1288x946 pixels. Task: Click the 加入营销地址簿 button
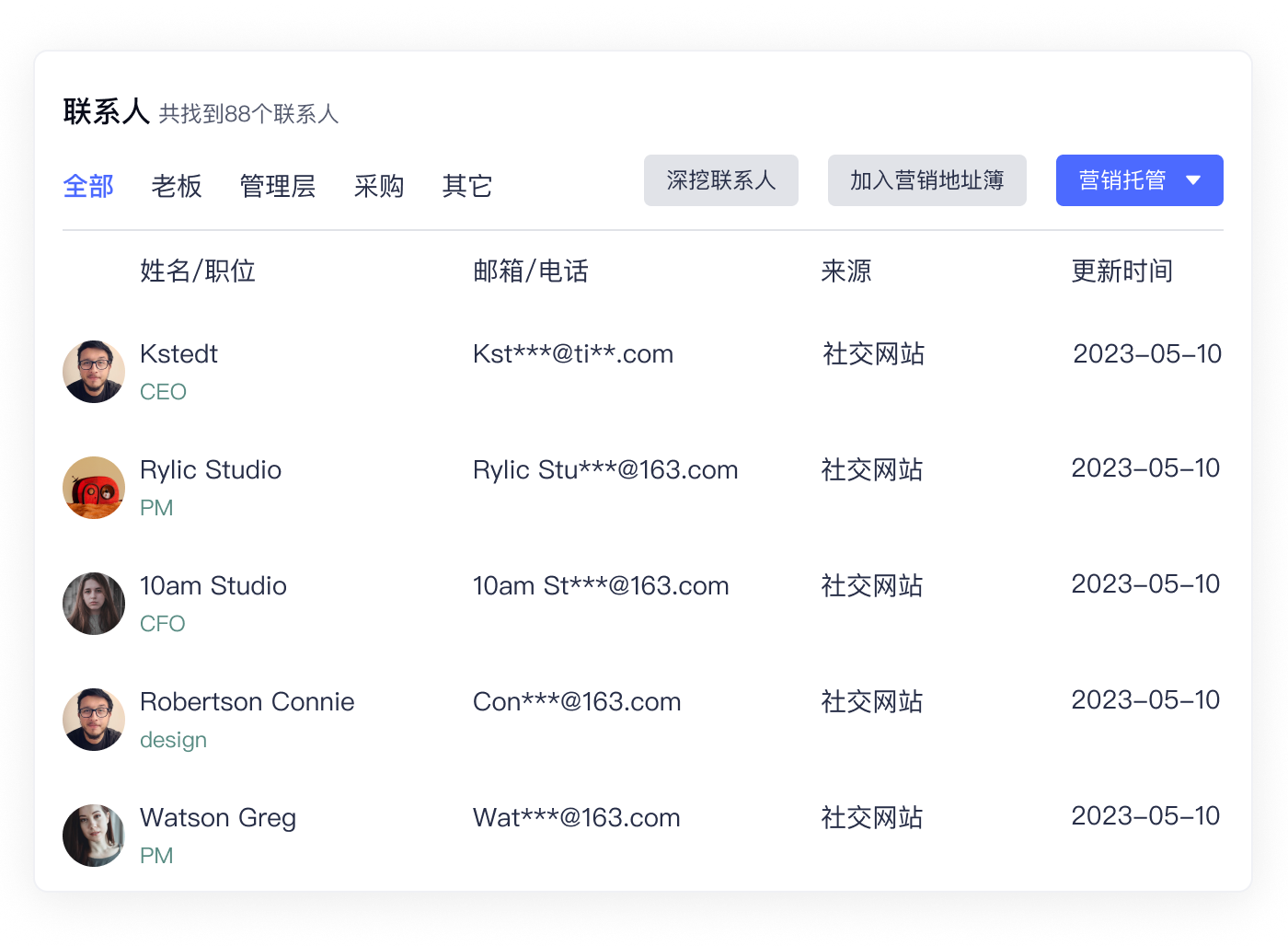pyautogui.click(x=926, y=180)
